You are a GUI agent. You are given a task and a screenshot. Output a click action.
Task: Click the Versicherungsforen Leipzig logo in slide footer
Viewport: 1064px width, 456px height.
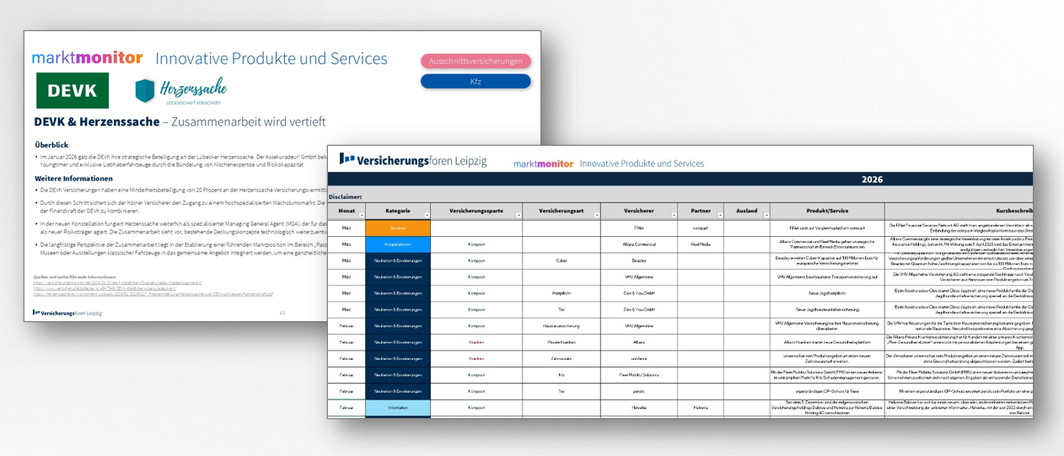click(67, 313)
